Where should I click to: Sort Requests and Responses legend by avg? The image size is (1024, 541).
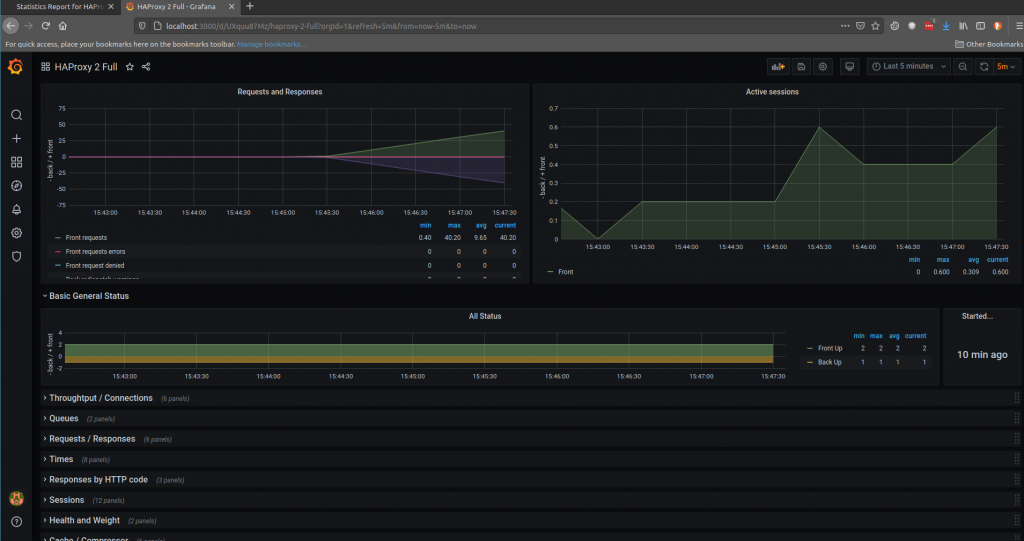pos(481,225)
